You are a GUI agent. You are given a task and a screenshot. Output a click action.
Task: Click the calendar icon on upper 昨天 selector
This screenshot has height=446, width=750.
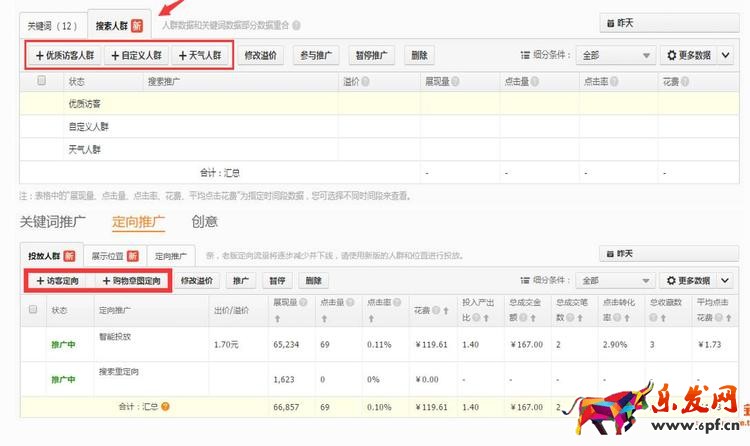[609, 22]
